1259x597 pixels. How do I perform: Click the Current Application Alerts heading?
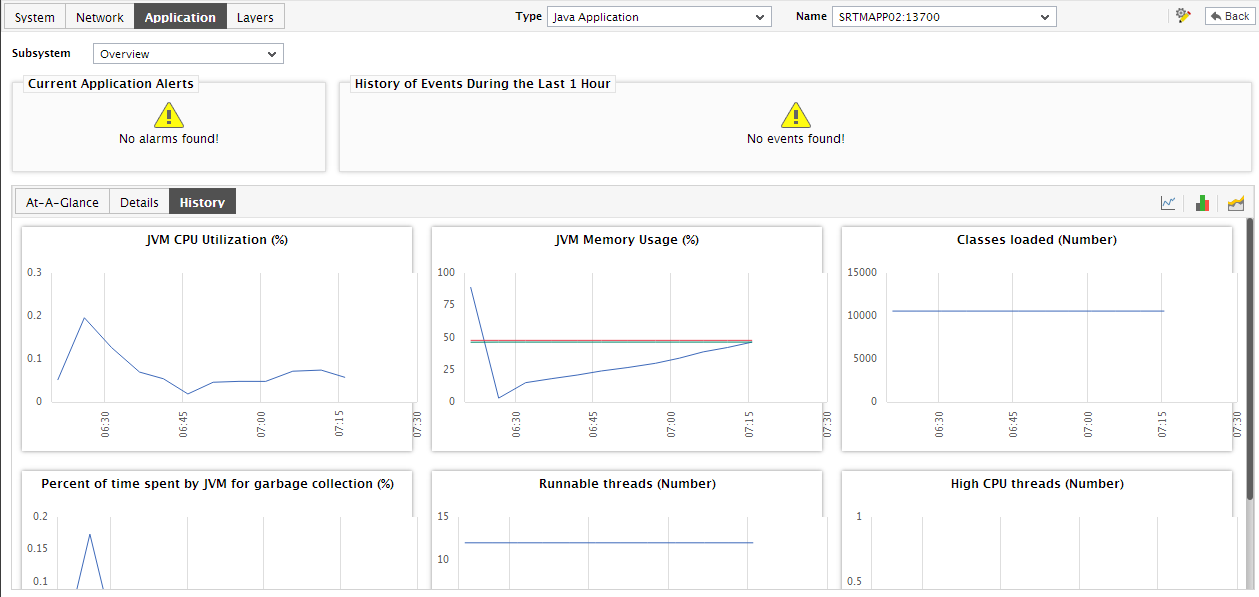111,84
